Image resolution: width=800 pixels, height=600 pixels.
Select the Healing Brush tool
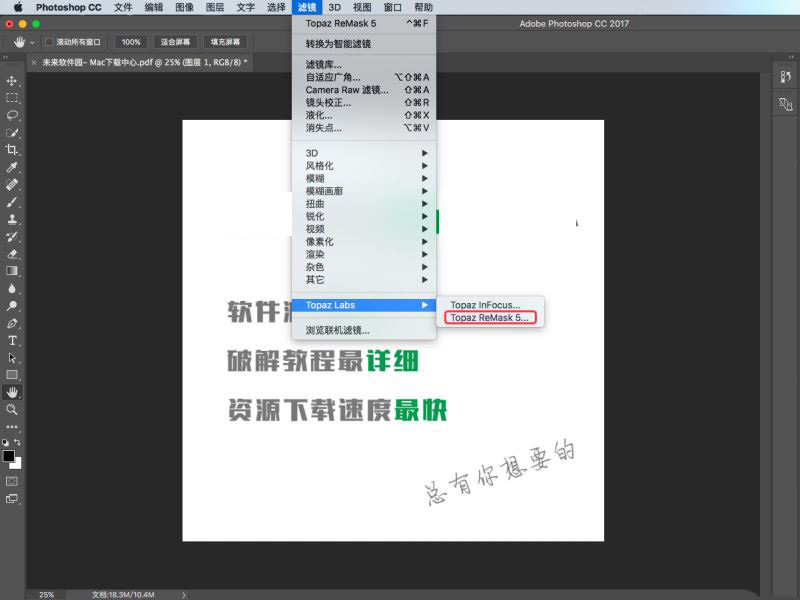(x=12, y=185)
